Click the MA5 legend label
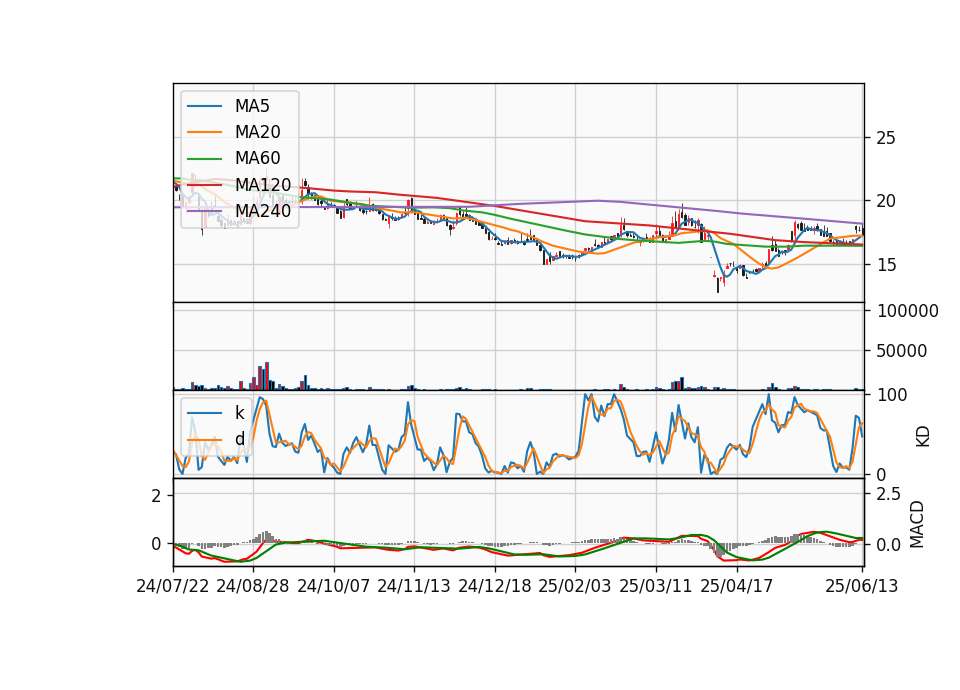 pos(252,106)
